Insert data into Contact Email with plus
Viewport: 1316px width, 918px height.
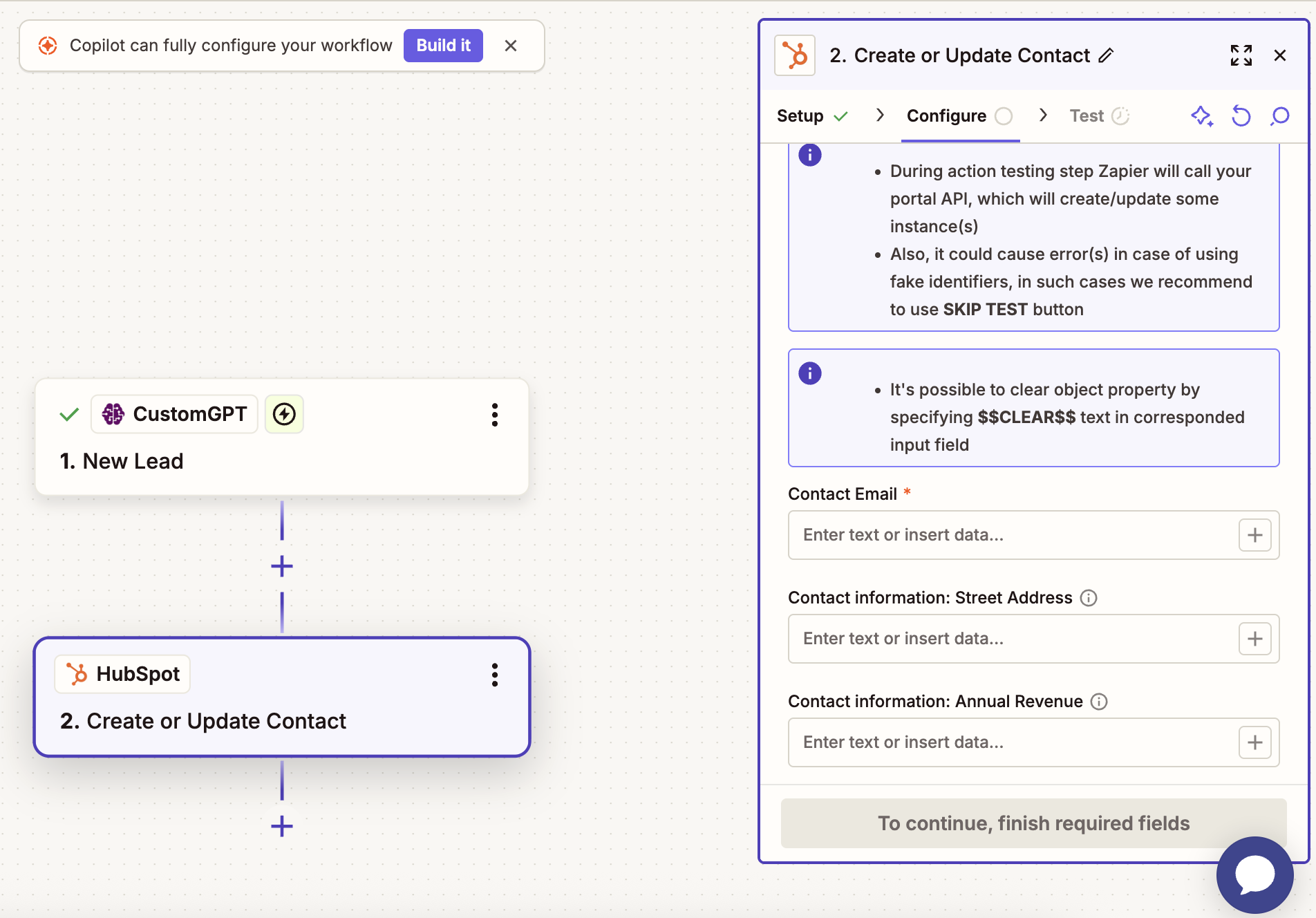coord(1255,535)
